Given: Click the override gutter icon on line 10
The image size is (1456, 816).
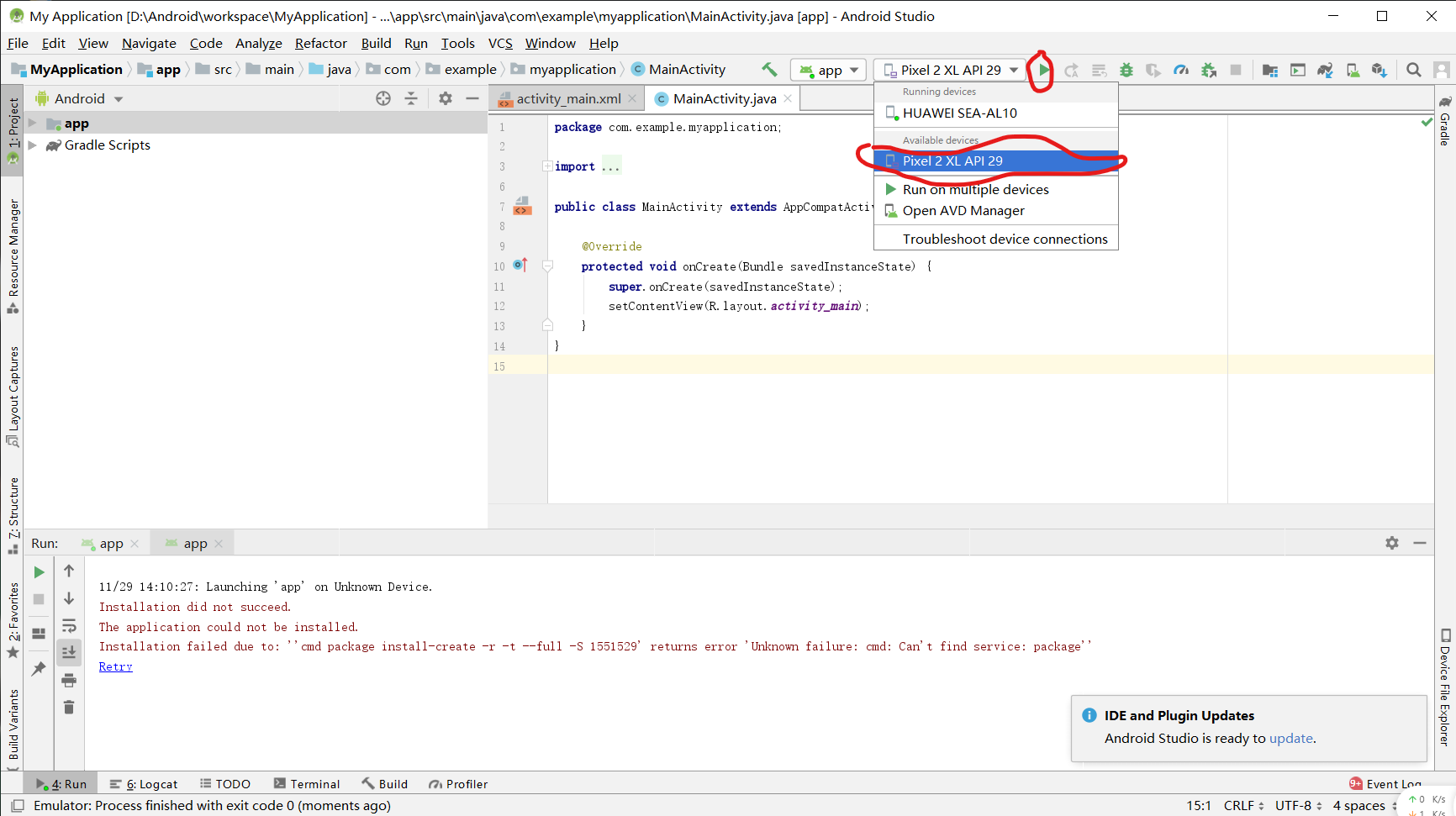Looking at the screenshot, I should 520,266.
